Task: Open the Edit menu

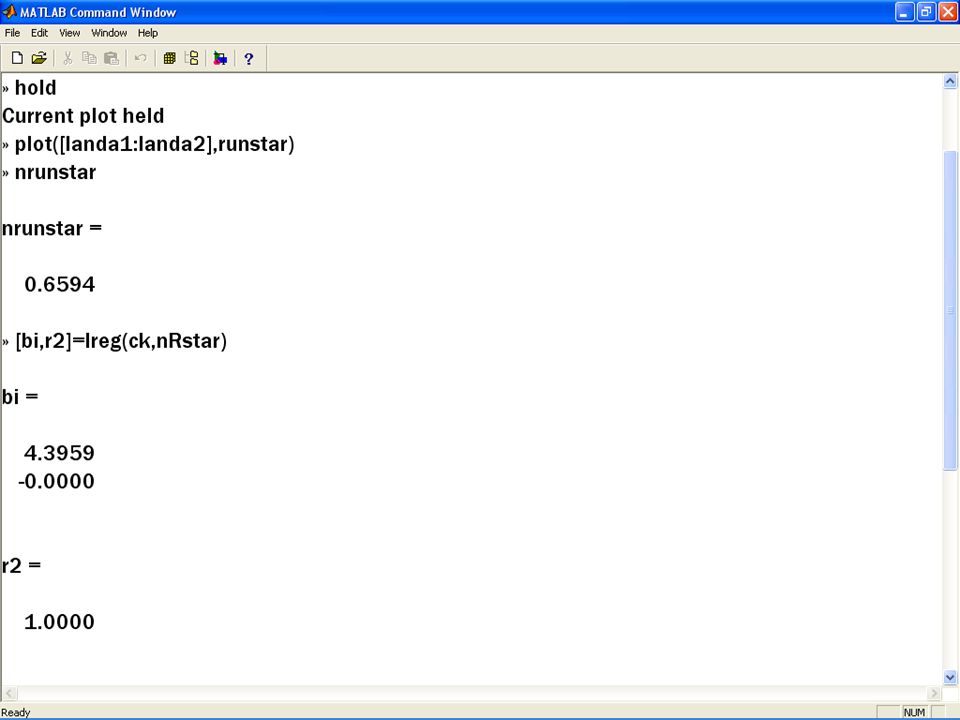Action: point(39,33)
